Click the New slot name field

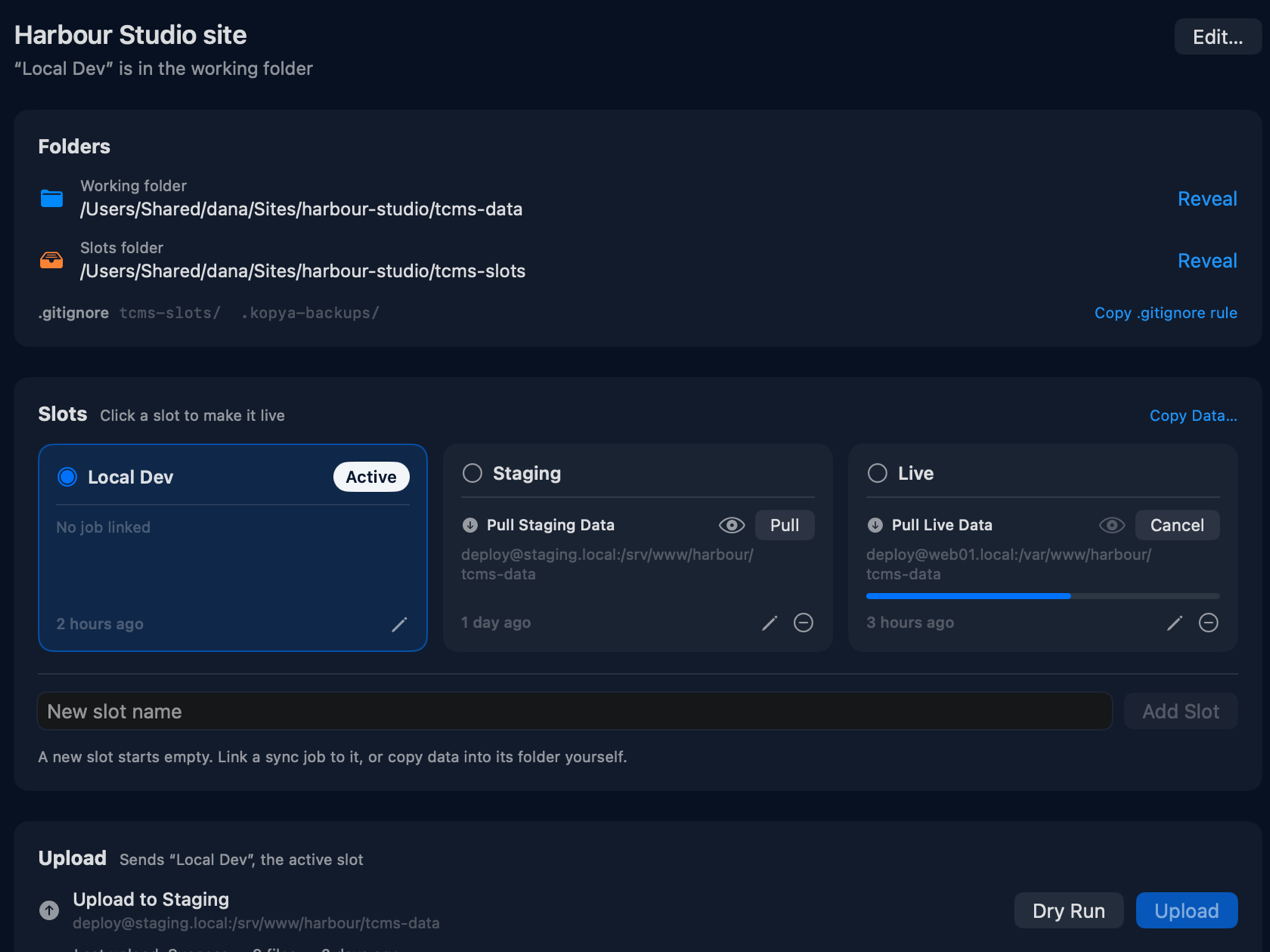(575, 712)
